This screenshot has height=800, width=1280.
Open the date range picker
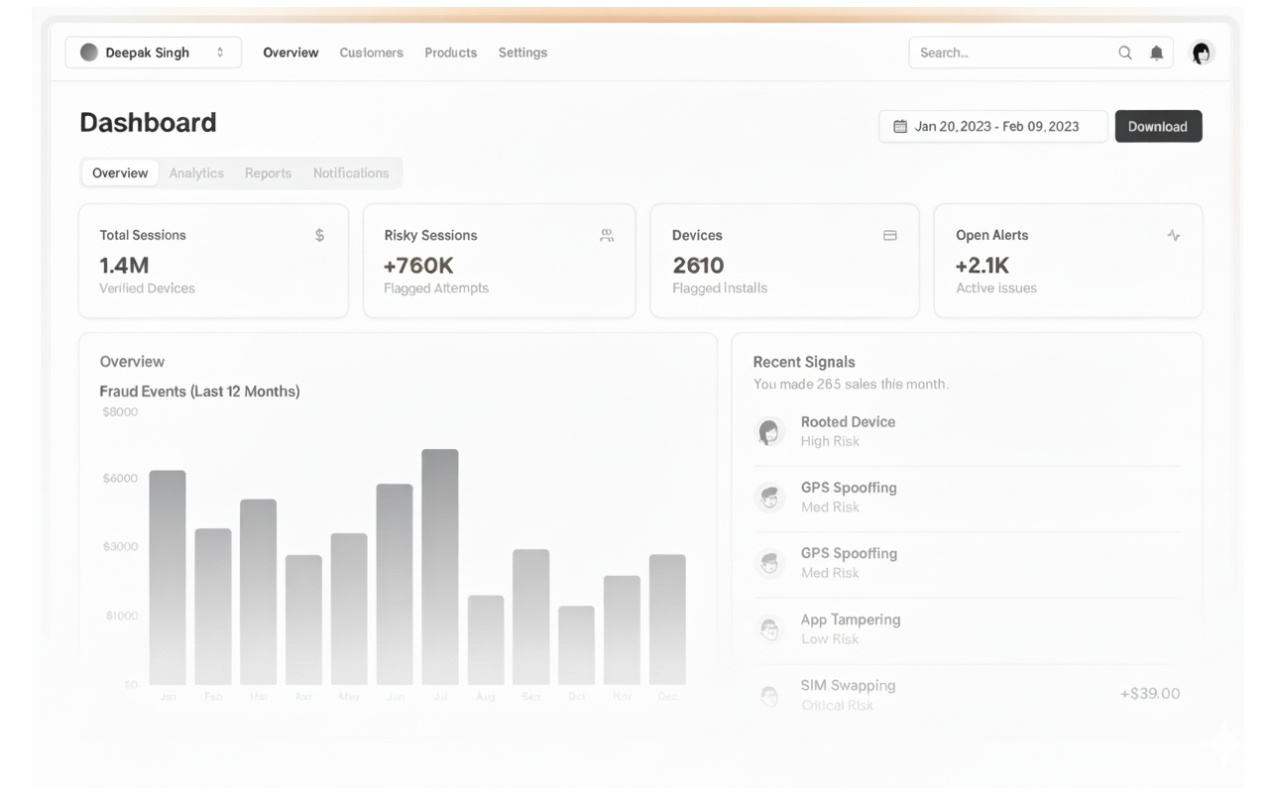(992, 126)
